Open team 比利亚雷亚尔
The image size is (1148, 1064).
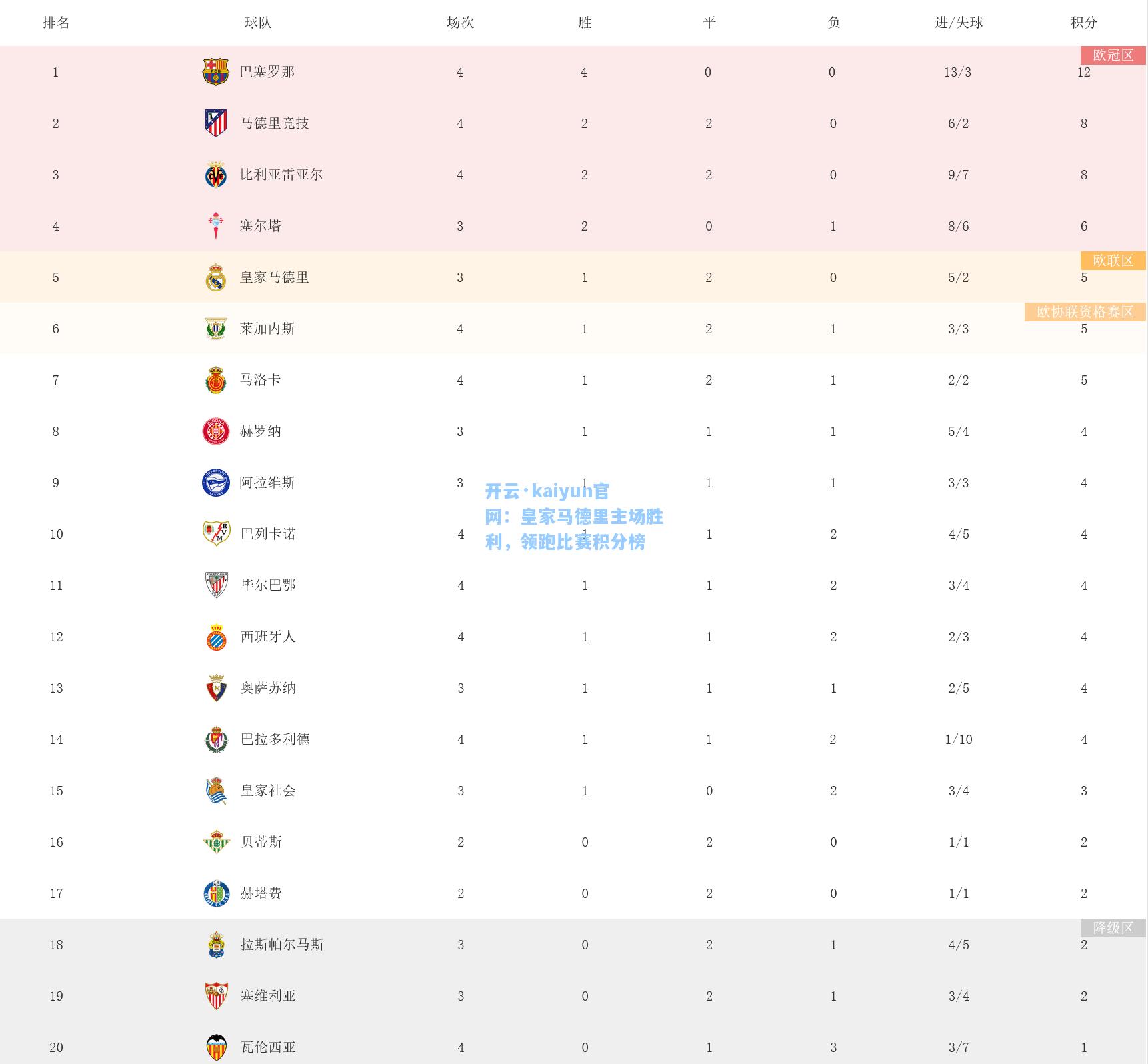click(281, 175)
